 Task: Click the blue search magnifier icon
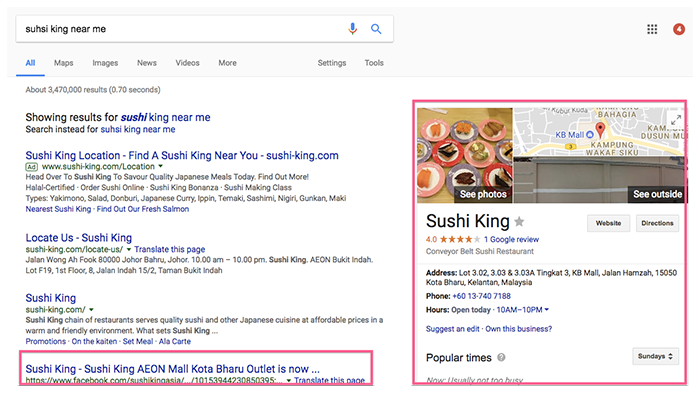376,29
